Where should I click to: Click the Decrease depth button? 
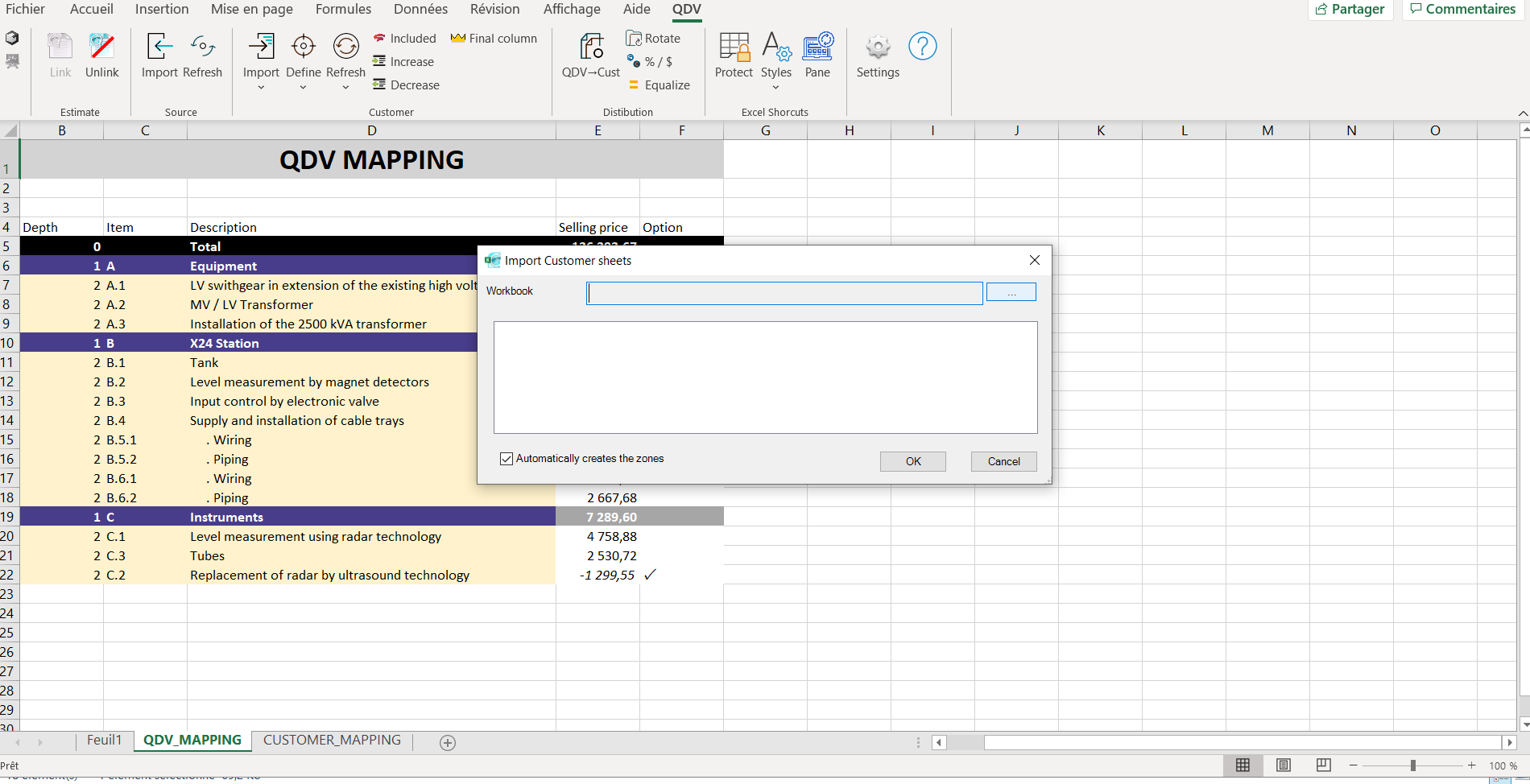click(406, 85)
